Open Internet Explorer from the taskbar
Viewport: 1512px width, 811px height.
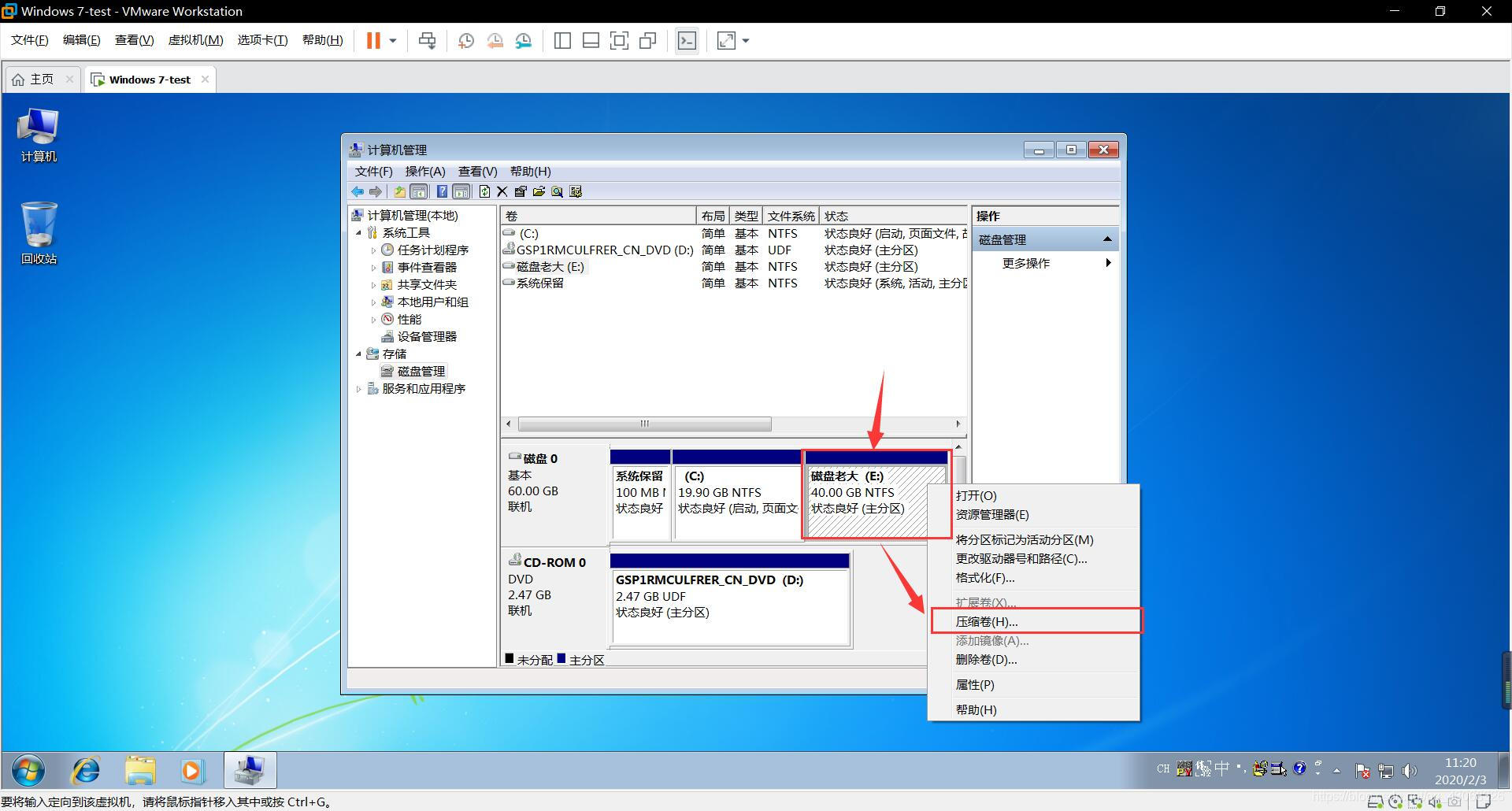pyautogui.click(x=85, y=770)
